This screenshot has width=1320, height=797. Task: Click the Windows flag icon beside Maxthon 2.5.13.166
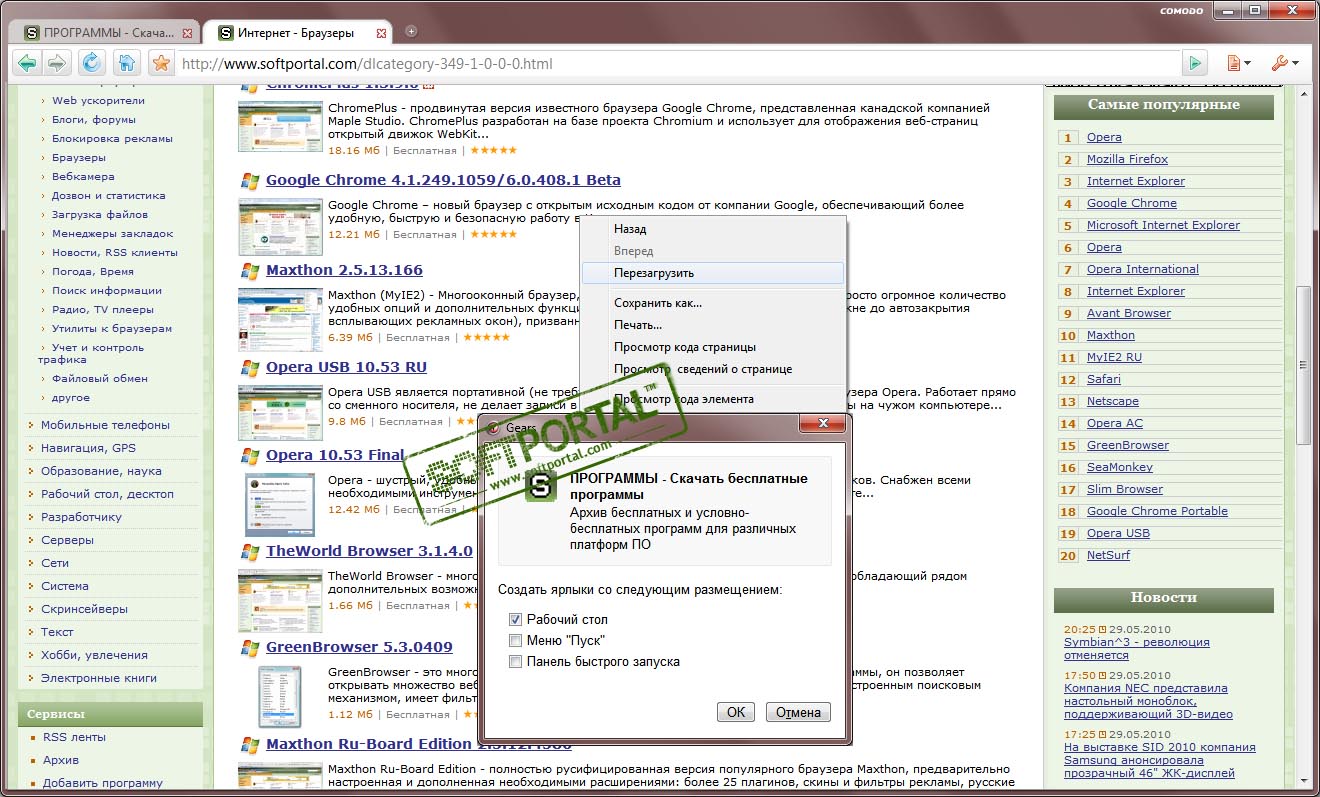250,271
